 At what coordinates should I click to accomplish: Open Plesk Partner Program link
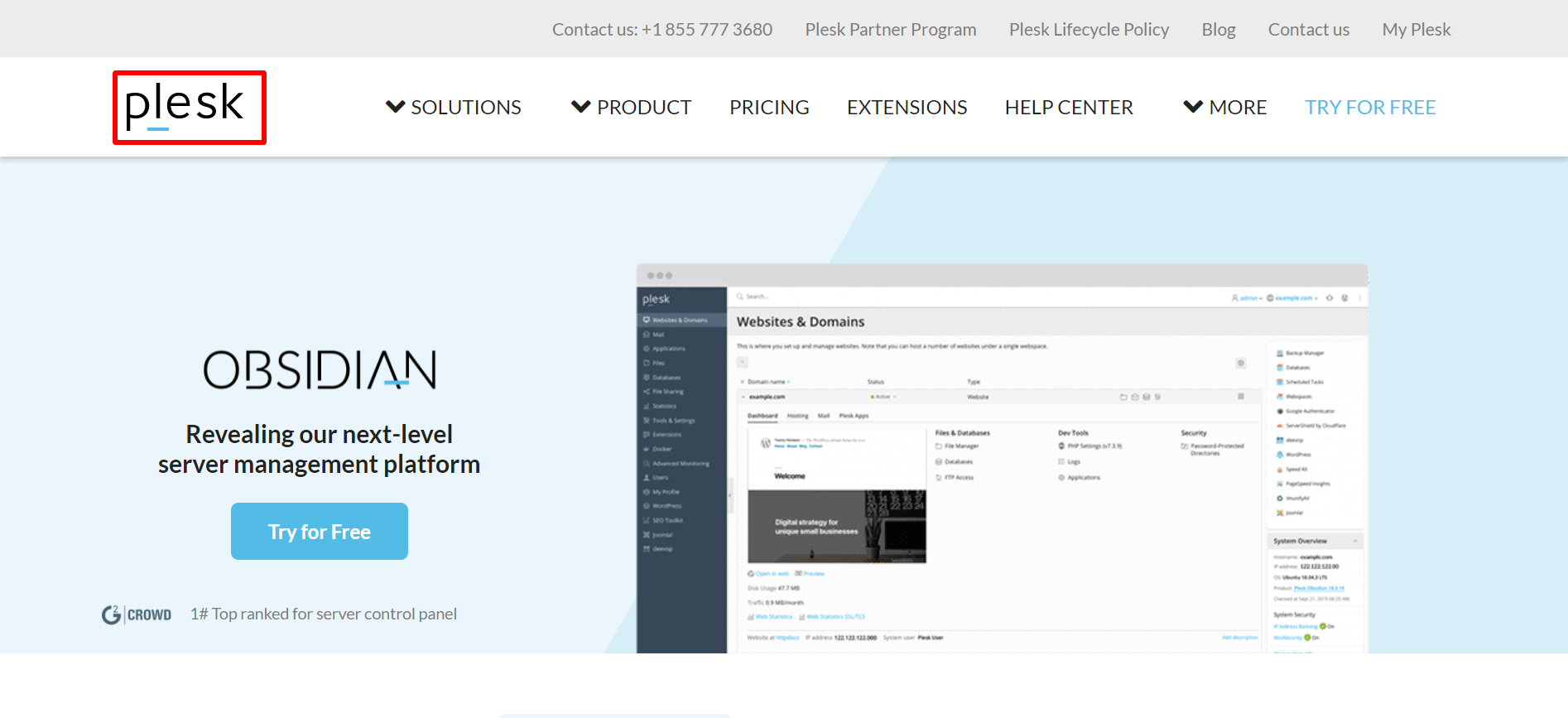[x=891, y=30]
